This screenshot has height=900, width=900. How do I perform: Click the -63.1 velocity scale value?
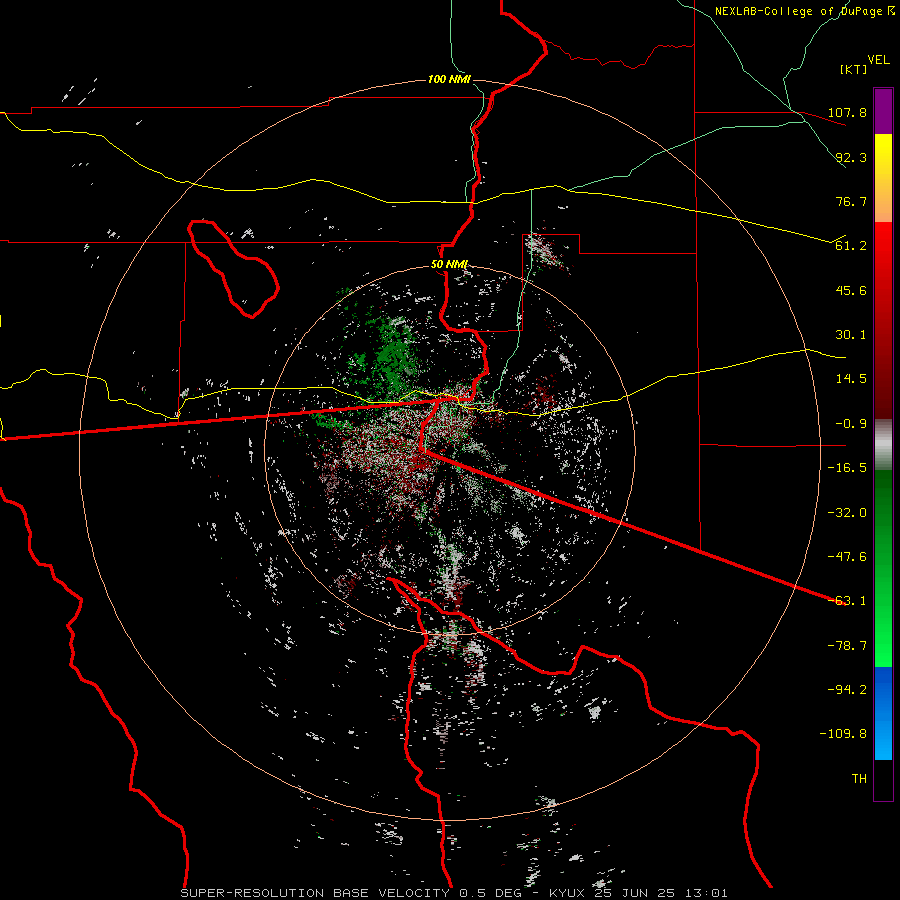coord(847,601)
